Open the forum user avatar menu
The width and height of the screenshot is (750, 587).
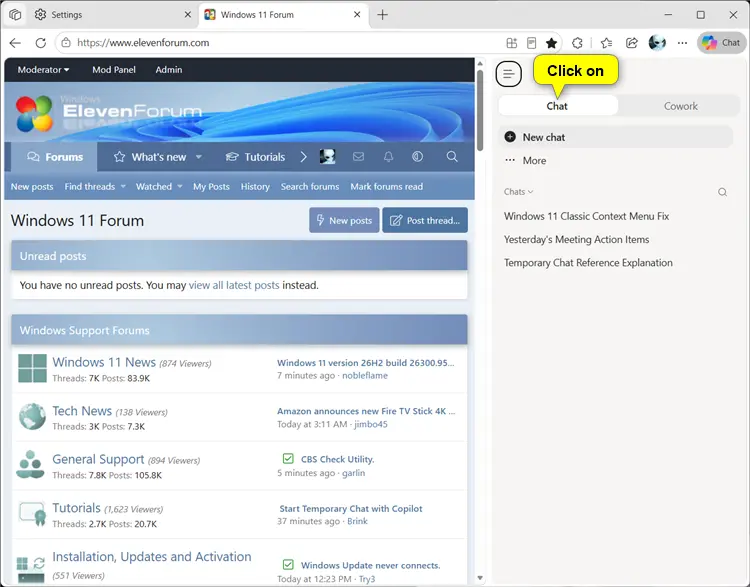click(x=328, y=156)
